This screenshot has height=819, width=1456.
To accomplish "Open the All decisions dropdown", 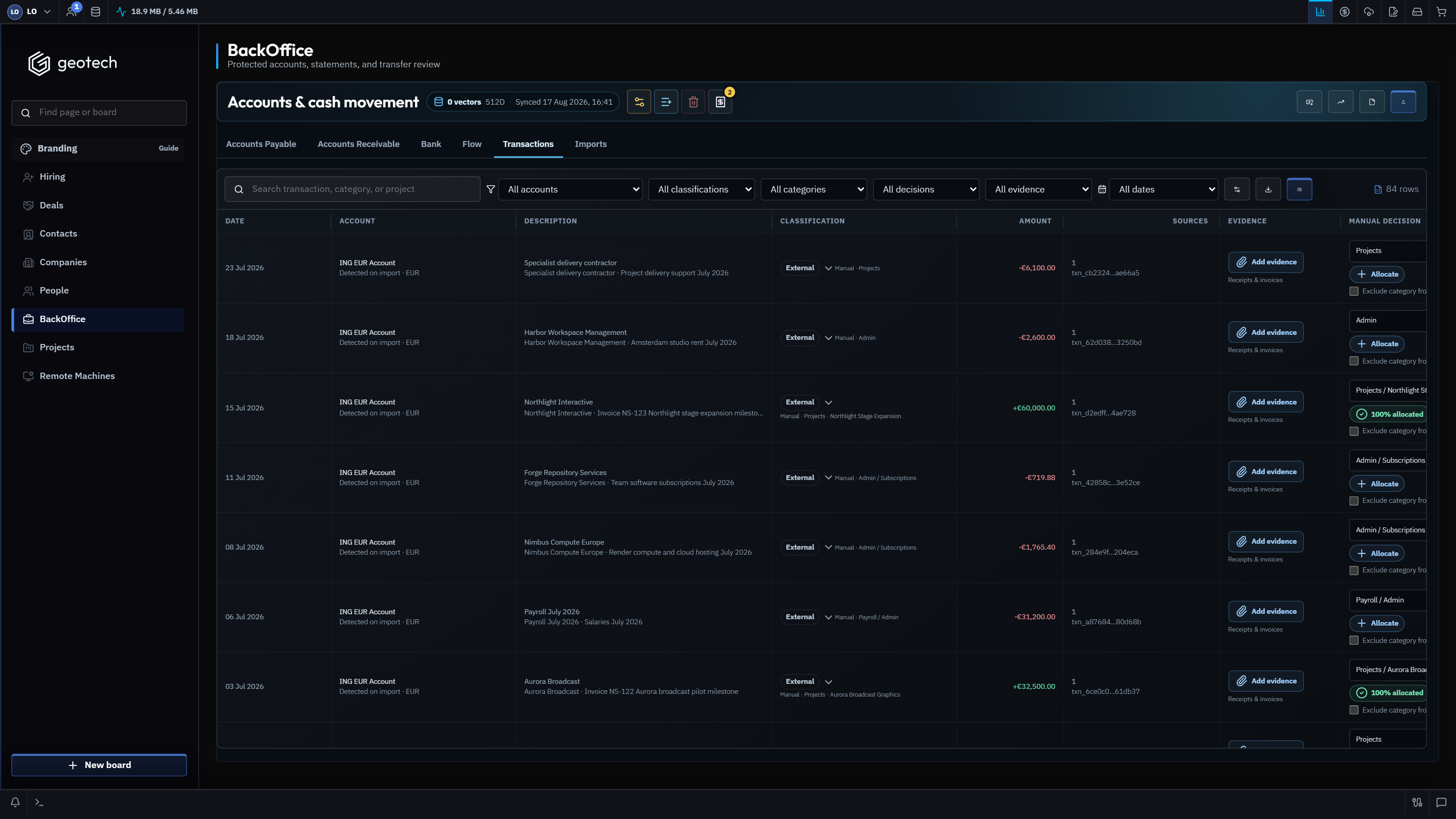I will (x=926, y=189).
